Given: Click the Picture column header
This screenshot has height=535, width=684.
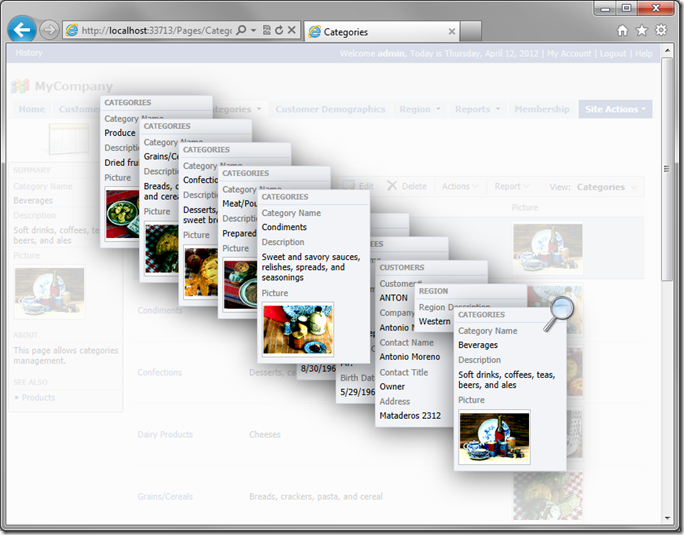Looking at the screenshot, I should pos(525,207).
